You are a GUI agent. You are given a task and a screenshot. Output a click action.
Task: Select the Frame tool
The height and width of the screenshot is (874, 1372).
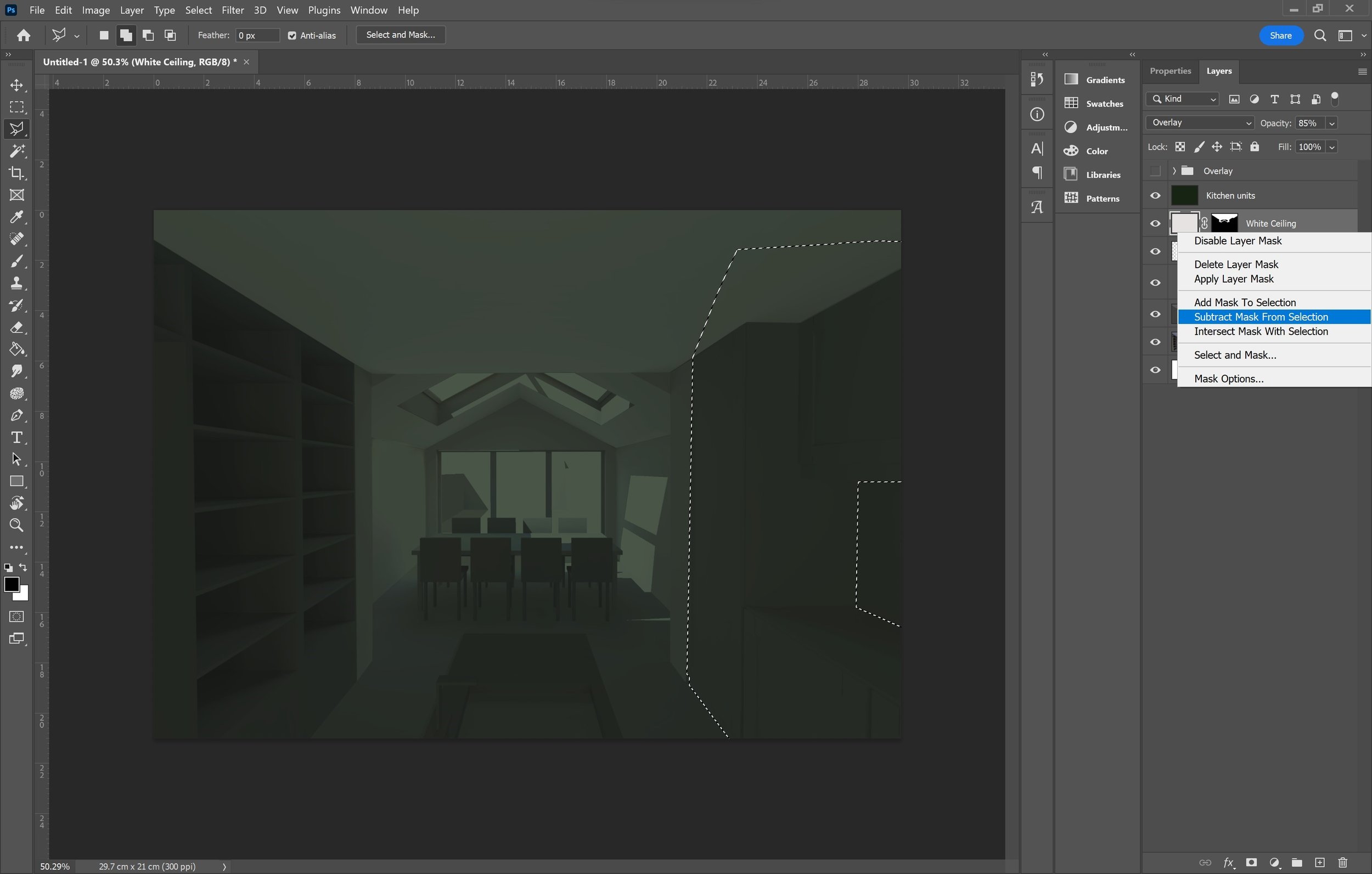click(16, 195)
